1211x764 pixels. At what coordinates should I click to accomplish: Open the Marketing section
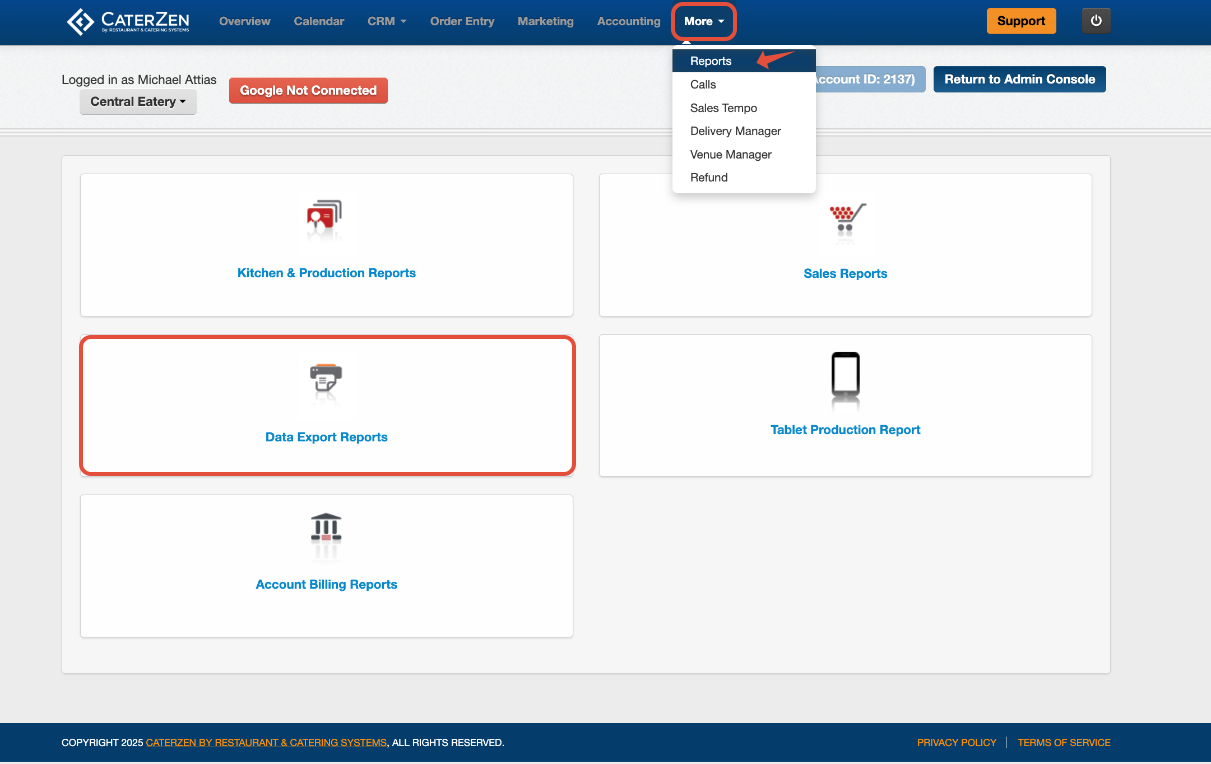coord(546,21)
